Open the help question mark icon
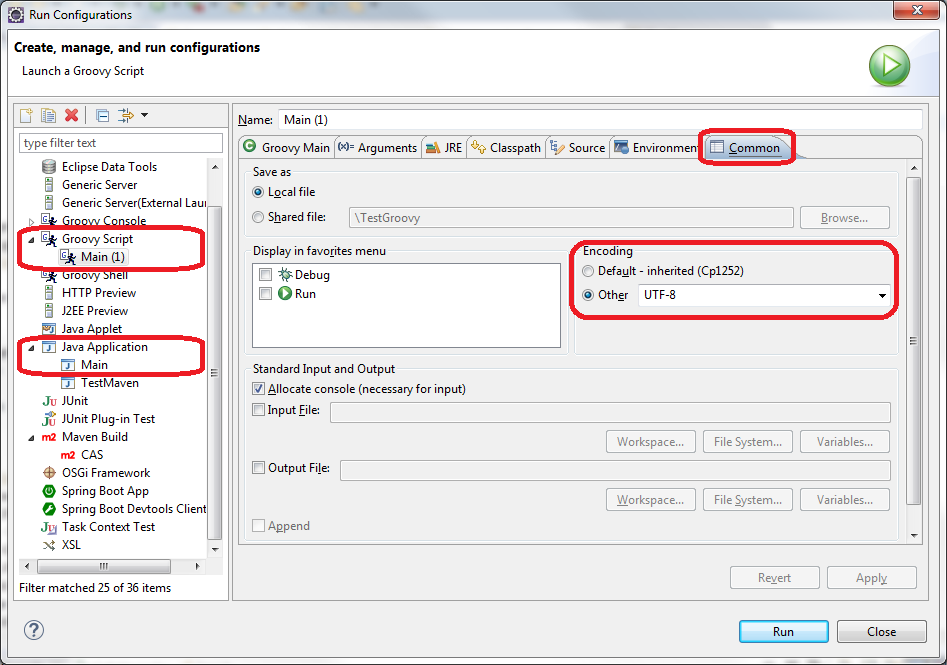 point(34,630)
